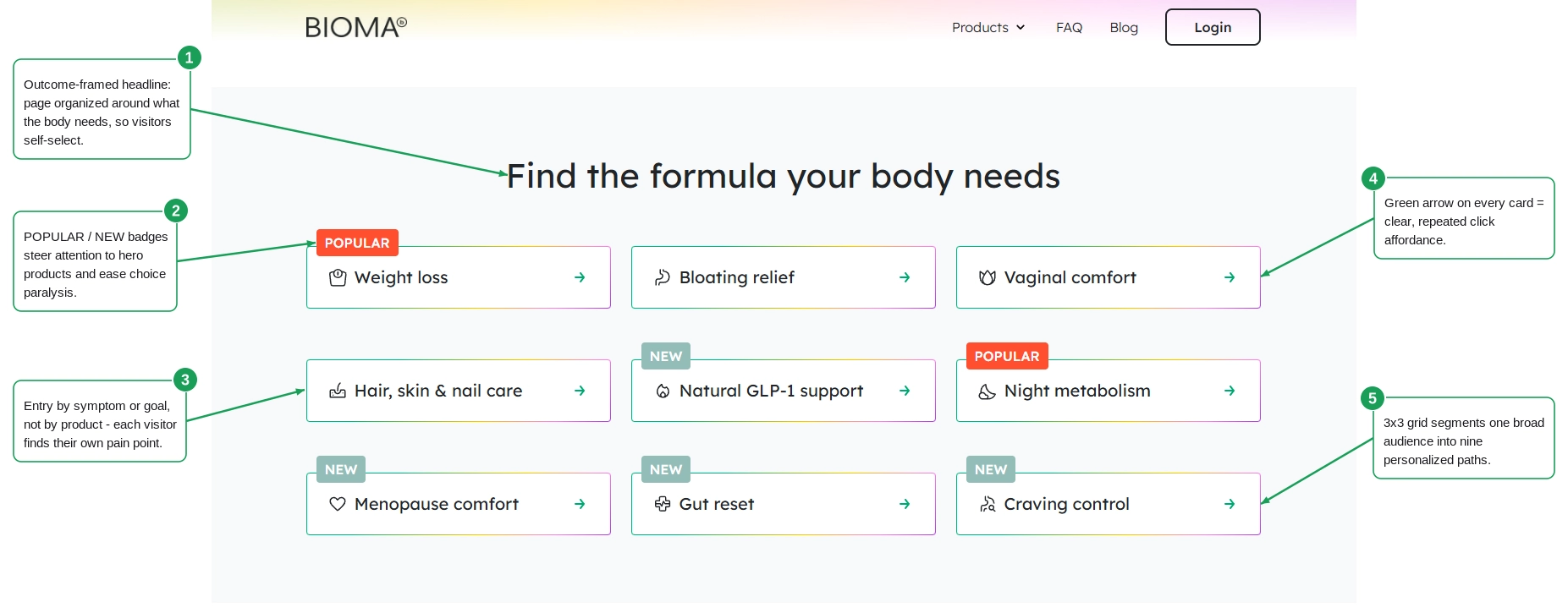Image resolution: width=1568 pixels, height=613 pixels.
Task: Click the Vaginal comfort flower icon
Action: [988, 277]
